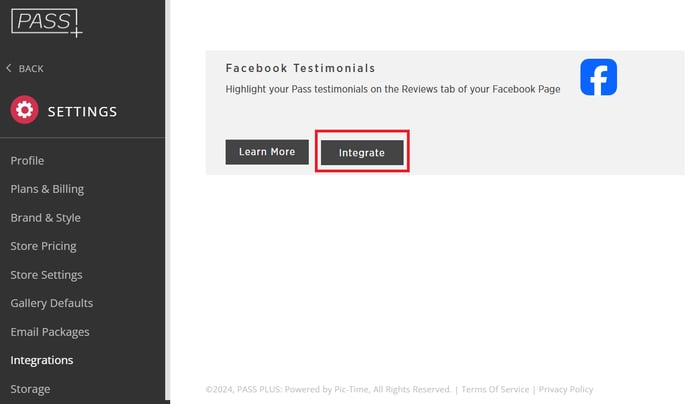The width and height of the screenshot is (688, 404).
Task: Click the red settings gear icon
Action: tap(25, 110)
